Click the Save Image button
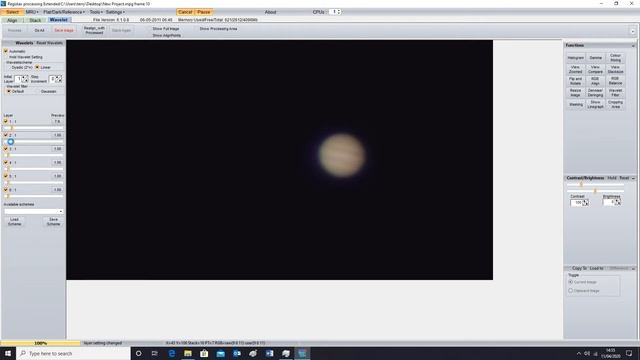The width and height of the screenshot is (640, 360). 64,31
